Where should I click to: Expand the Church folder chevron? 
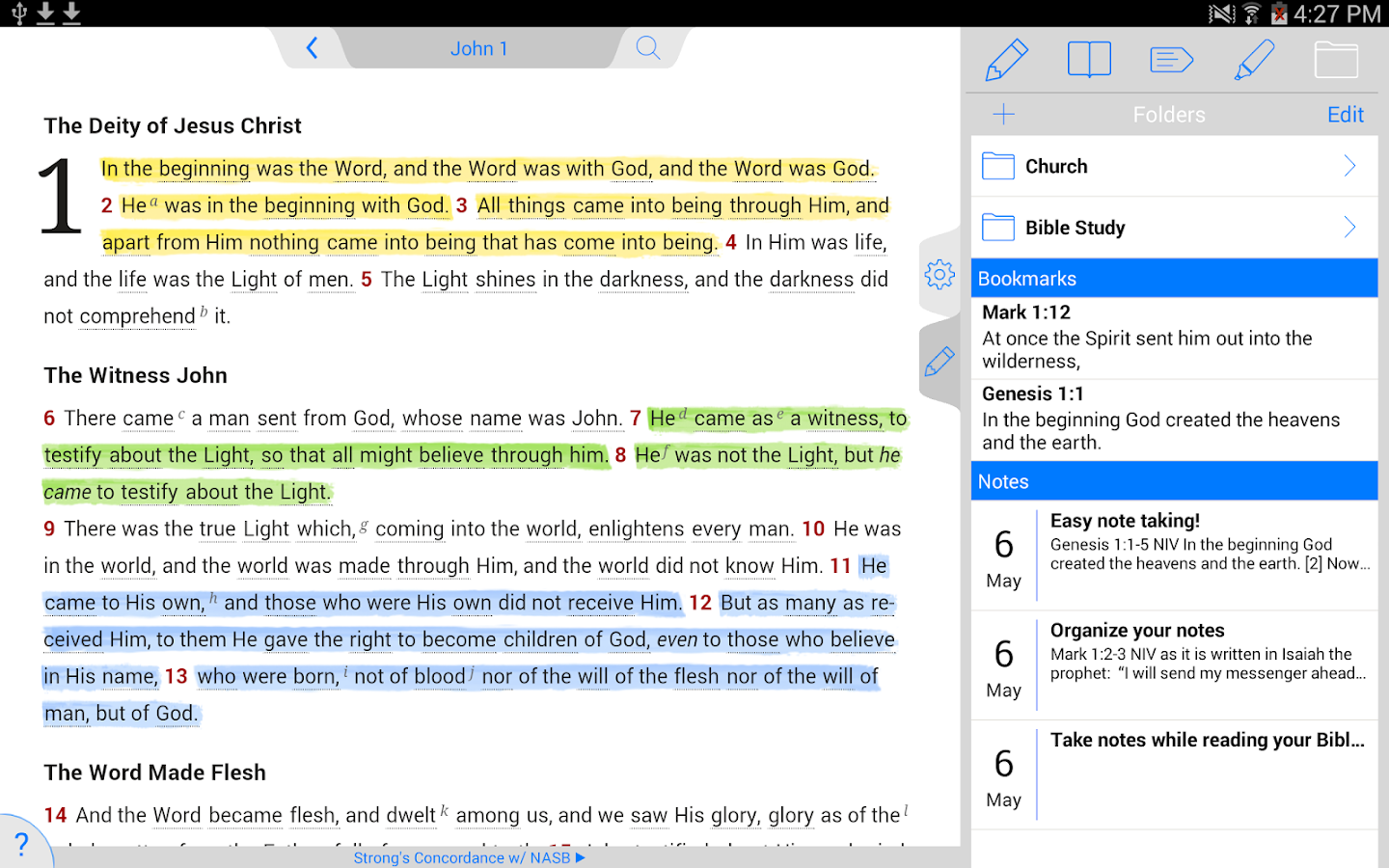coord(1349,166)
